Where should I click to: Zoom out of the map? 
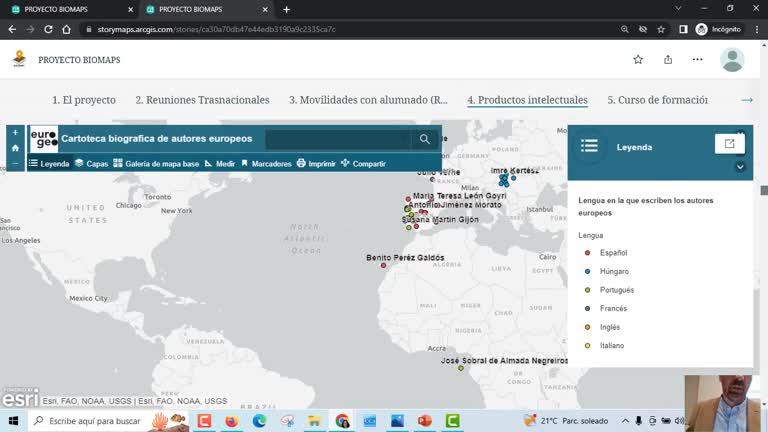(15, 164)
